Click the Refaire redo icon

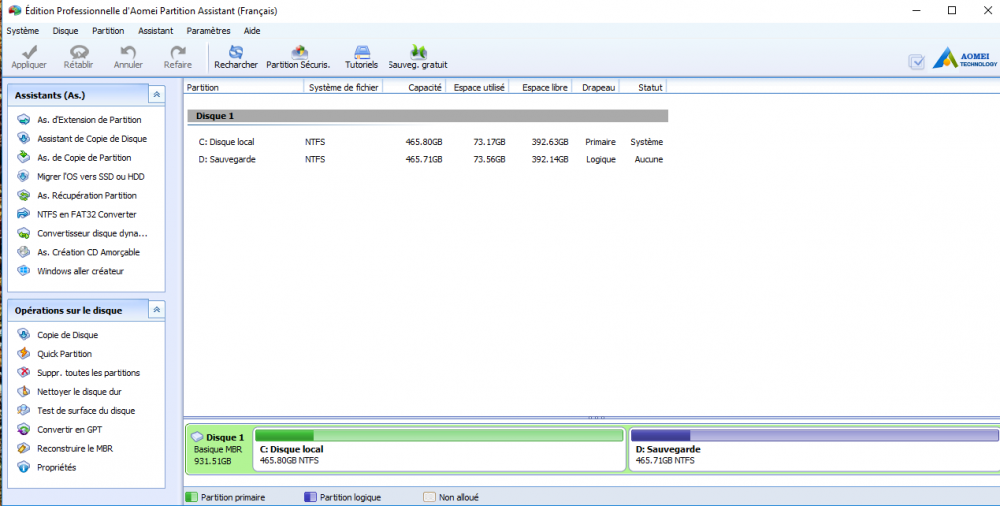(x=178, y=52)
